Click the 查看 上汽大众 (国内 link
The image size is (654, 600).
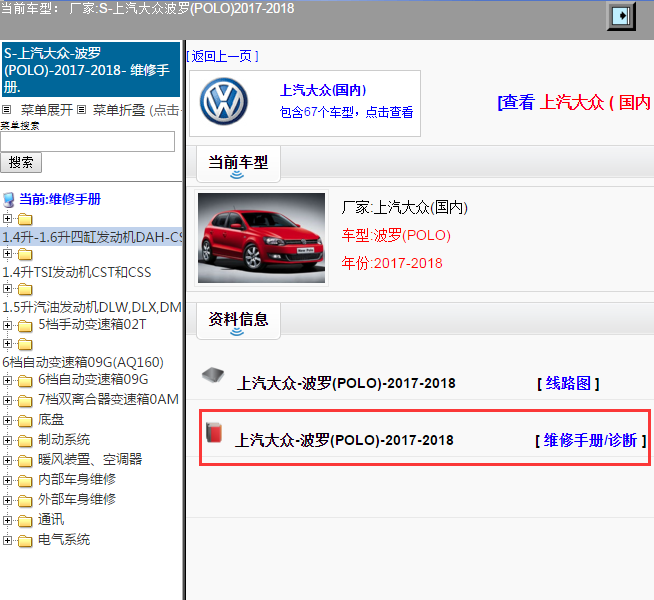(575, 102)
